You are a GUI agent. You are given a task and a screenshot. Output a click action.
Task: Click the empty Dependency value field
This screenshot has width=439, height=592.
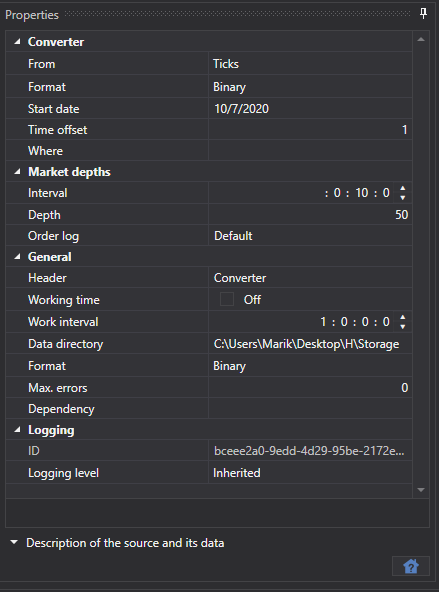click(x=310, y=409)
